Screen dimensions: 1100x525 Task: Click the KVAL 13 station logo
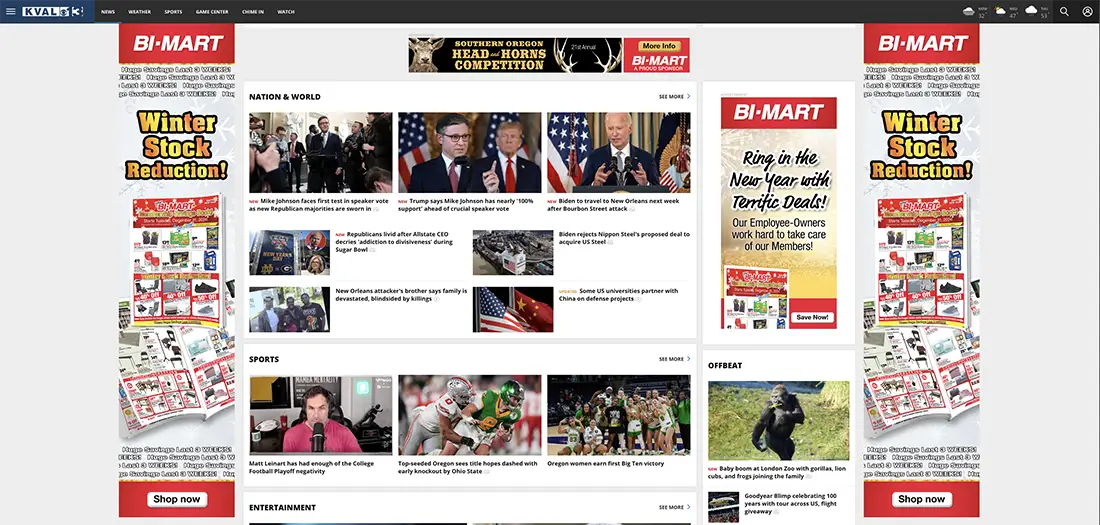tap(53, 11)
